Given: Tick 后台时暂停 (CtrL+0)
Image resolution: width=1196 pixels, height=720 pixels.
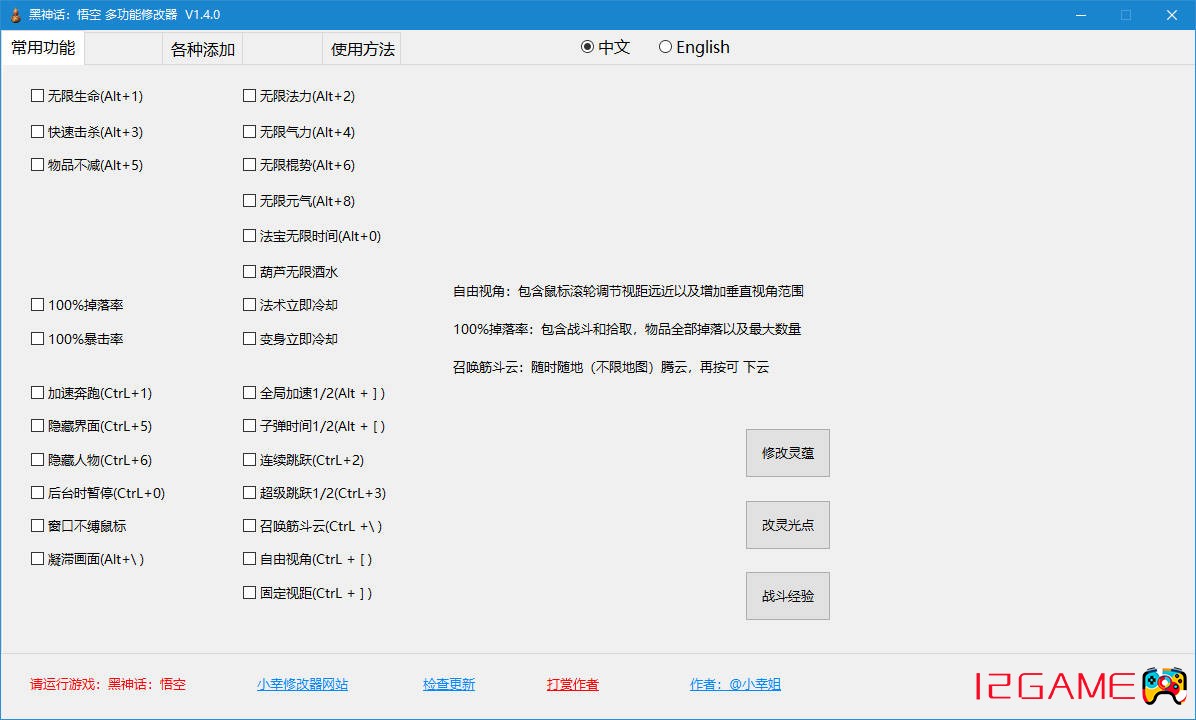Looking at the screenshot, I should click(37, 492).
